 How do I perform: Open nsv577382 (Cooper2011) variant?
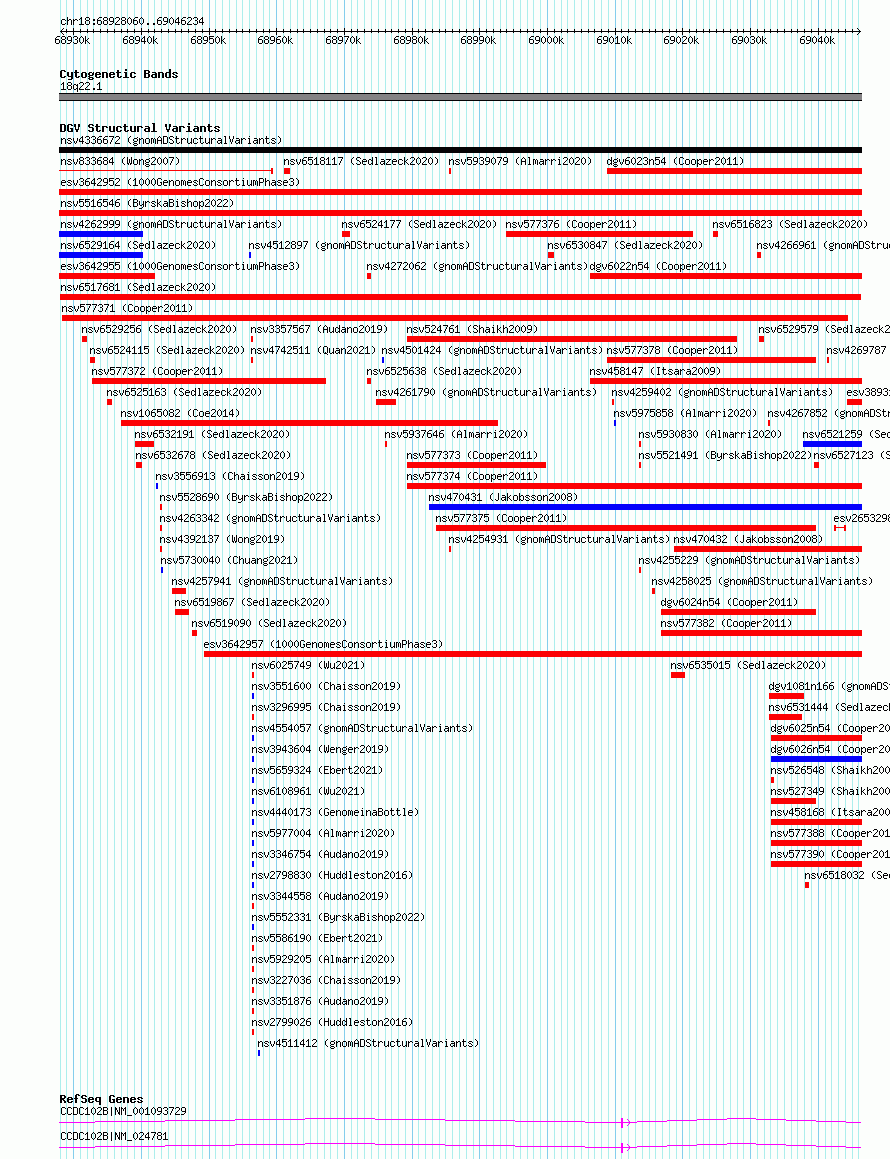coord(726,623)
